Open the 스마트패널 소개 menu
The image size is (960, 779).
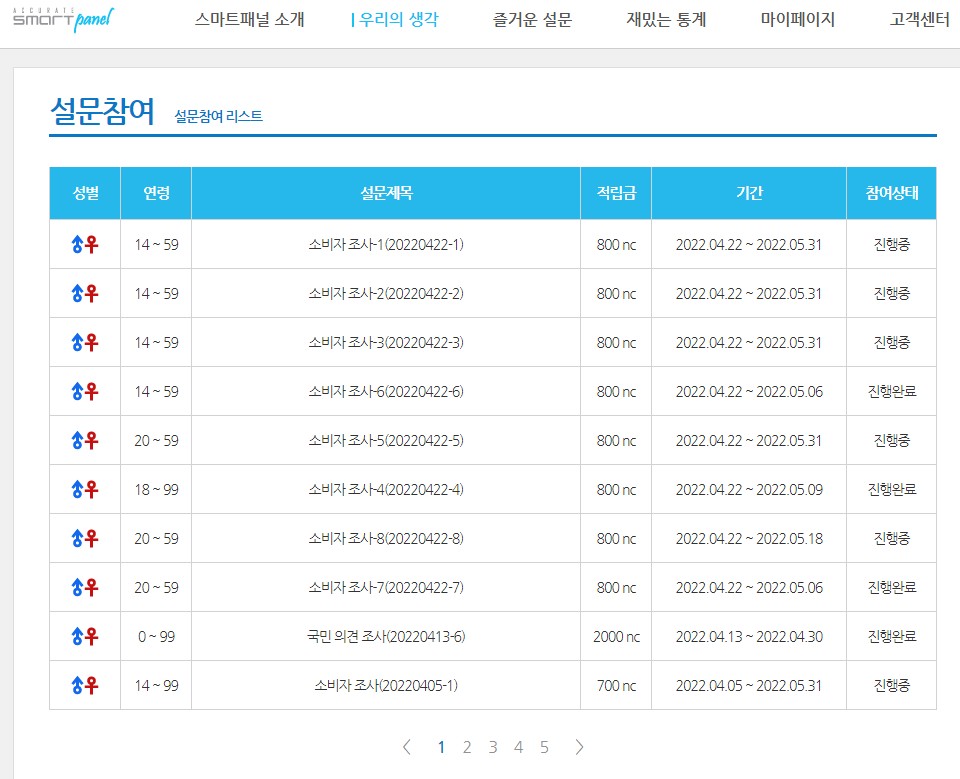click(x=249, y=20)
